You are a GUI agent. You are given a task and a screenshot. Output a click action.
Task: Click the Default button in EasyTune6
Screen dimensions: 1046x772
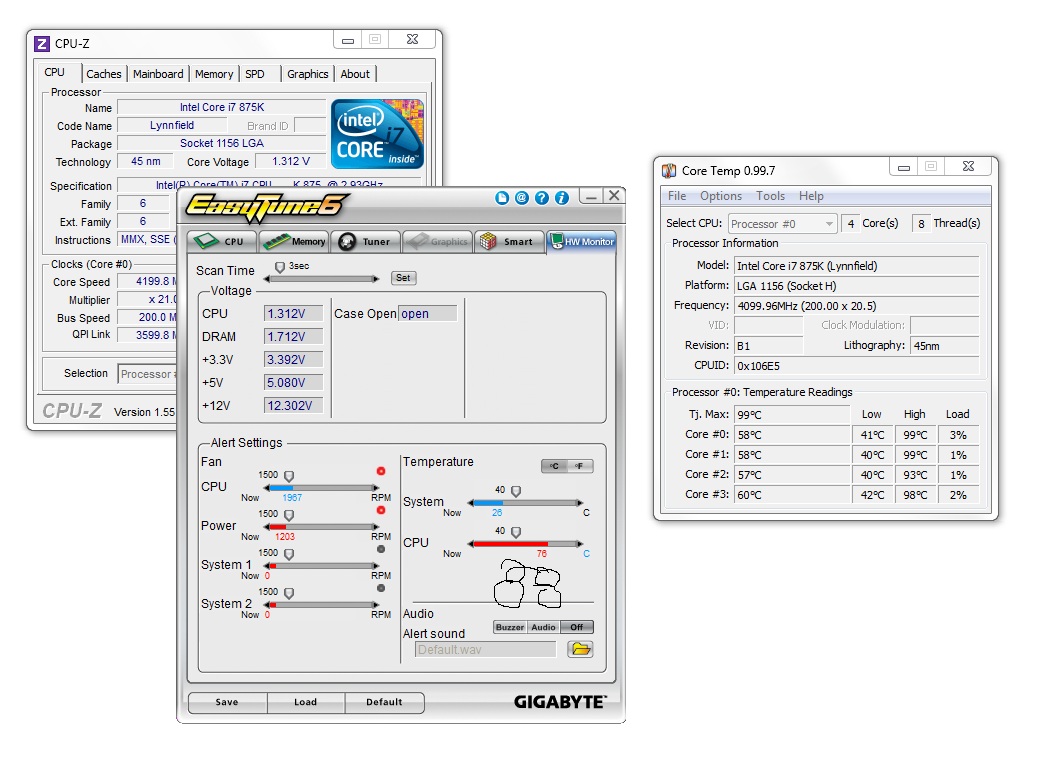(384, 702)
